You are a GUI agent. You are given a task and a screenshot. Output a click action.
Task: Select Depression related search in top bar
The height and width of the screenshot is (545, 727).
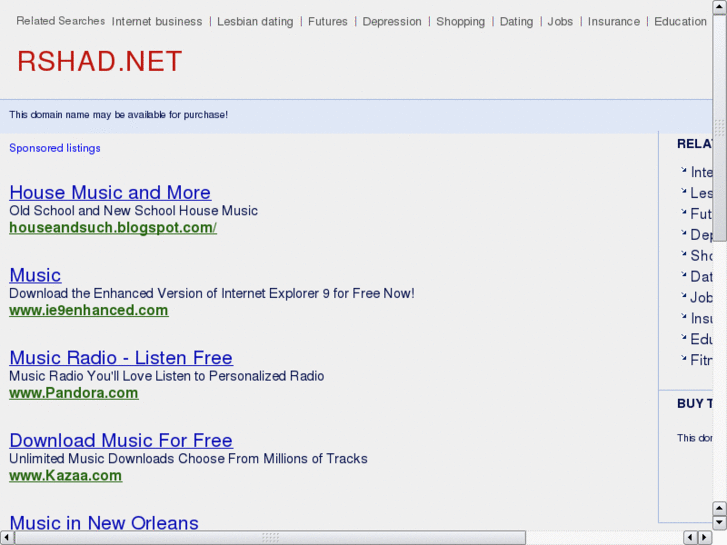392,22
